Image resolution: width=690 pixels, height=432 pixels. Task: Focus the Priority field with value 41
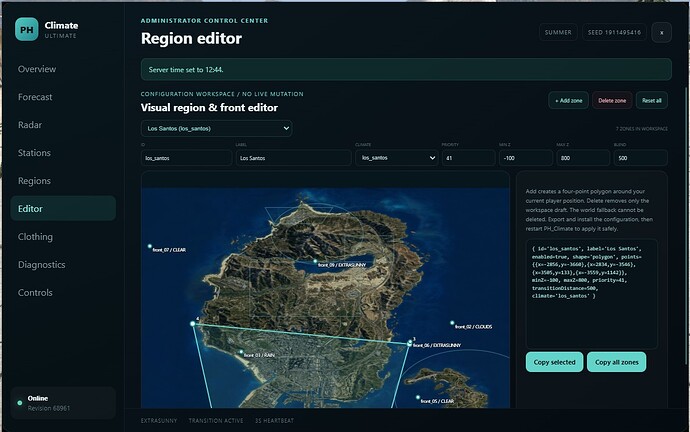coord(469,158)
